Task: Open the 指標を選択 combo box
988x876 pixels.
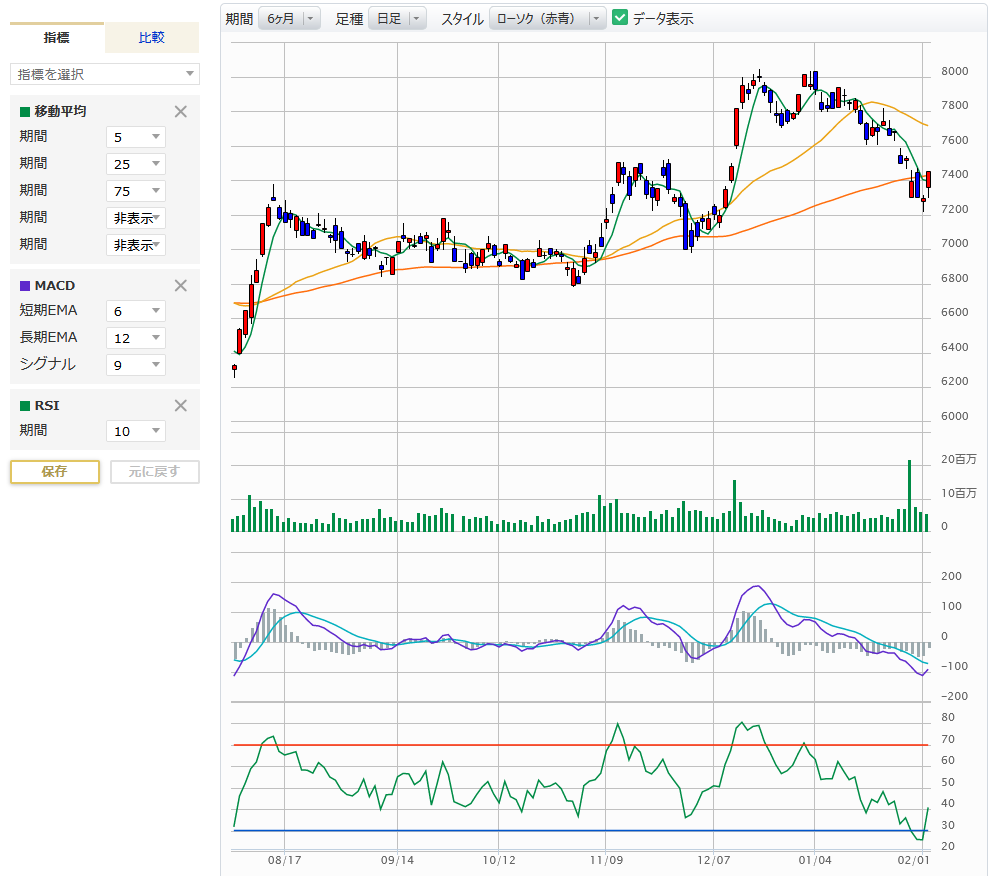Action: (x=105, y=74)
